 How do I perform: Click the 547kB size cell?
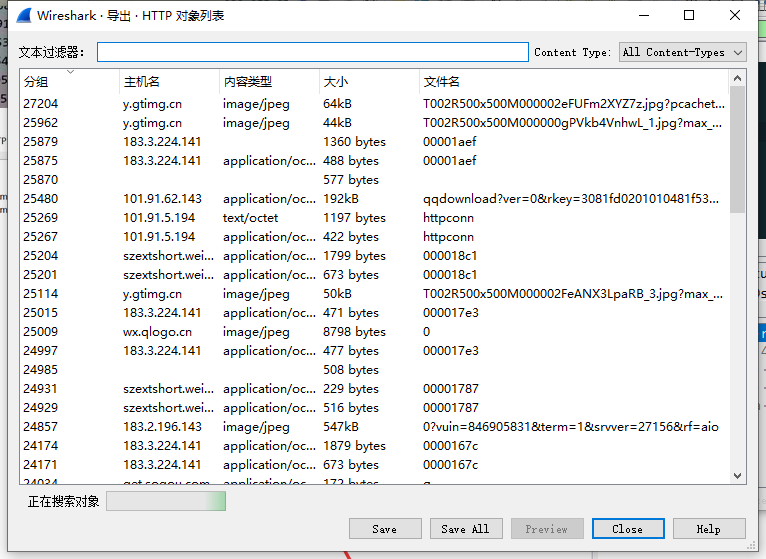(341, 427)
